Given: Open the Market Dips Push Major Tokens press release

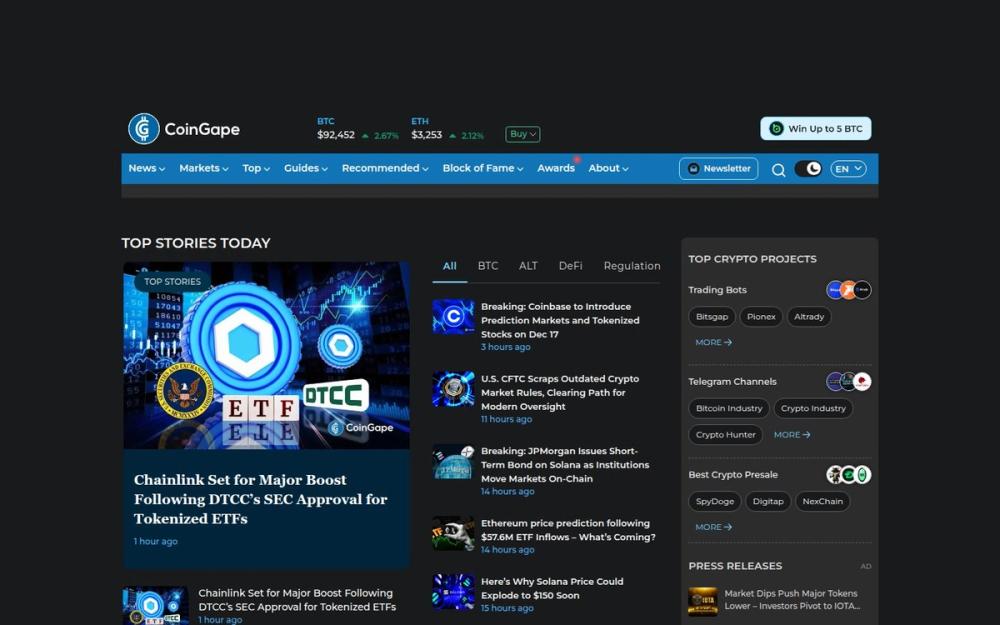Looking at the screenshot, I should click(x=792, y=599).
